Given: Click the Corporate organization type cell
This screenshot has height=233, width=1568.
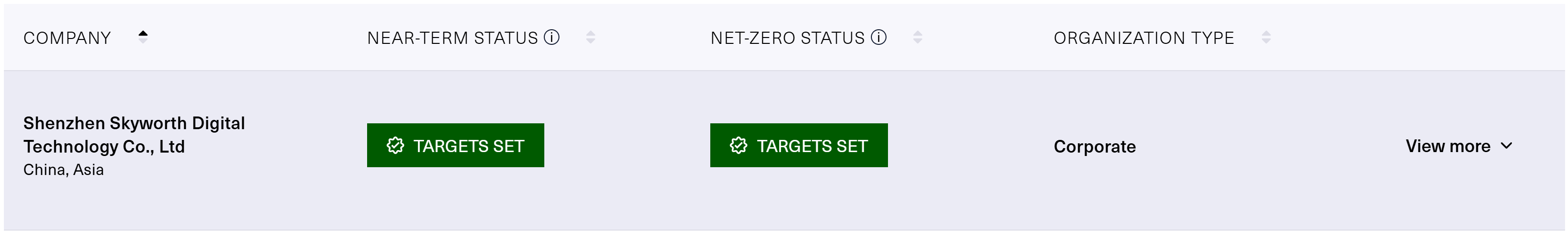Looking at the screenshot, I should 1094,147.
